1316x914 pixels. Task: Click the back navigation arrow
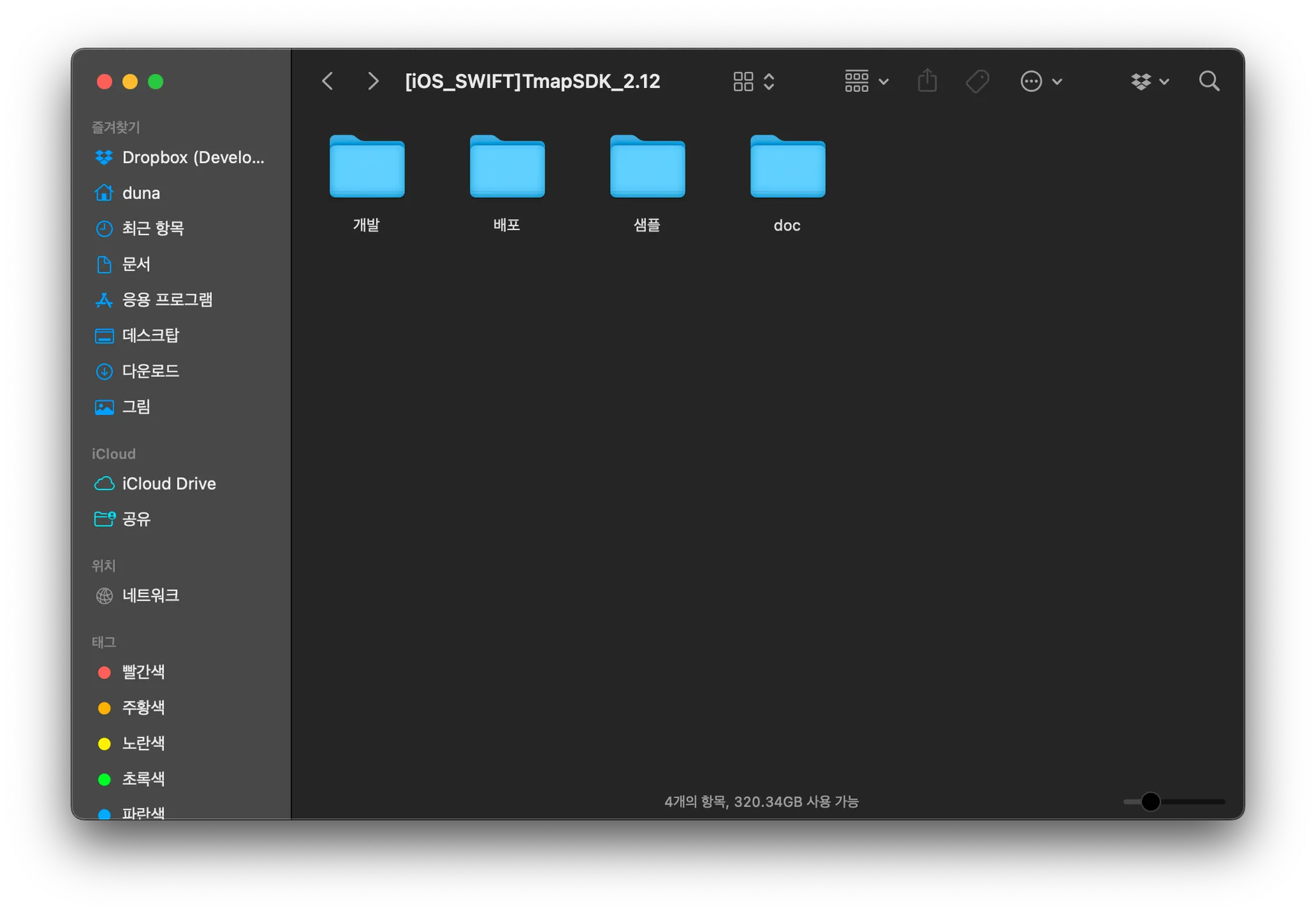[x=328, y=82]
